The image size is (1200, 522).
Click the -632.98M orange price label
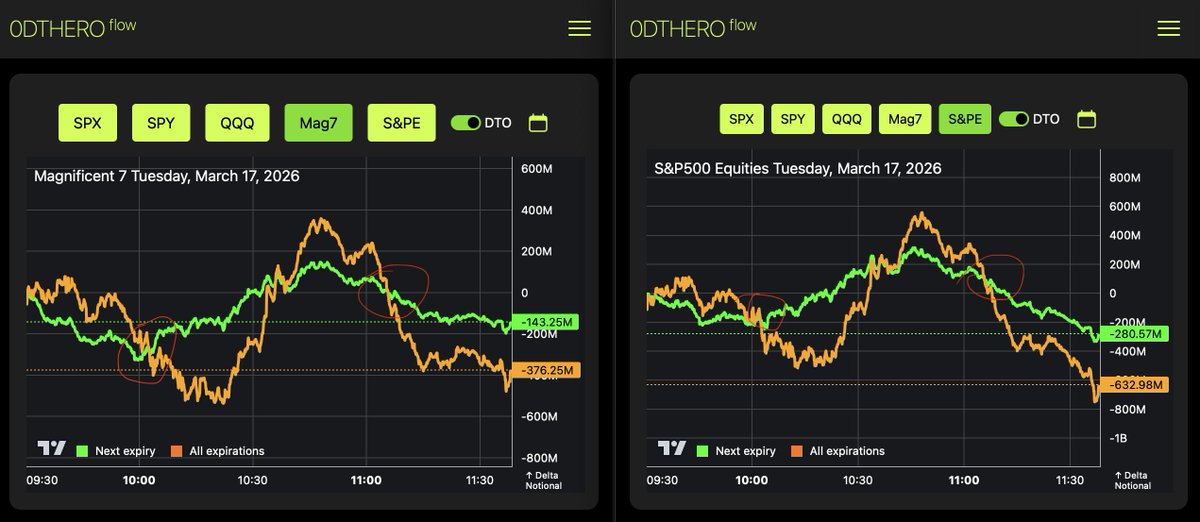[x=1136, y=385]
